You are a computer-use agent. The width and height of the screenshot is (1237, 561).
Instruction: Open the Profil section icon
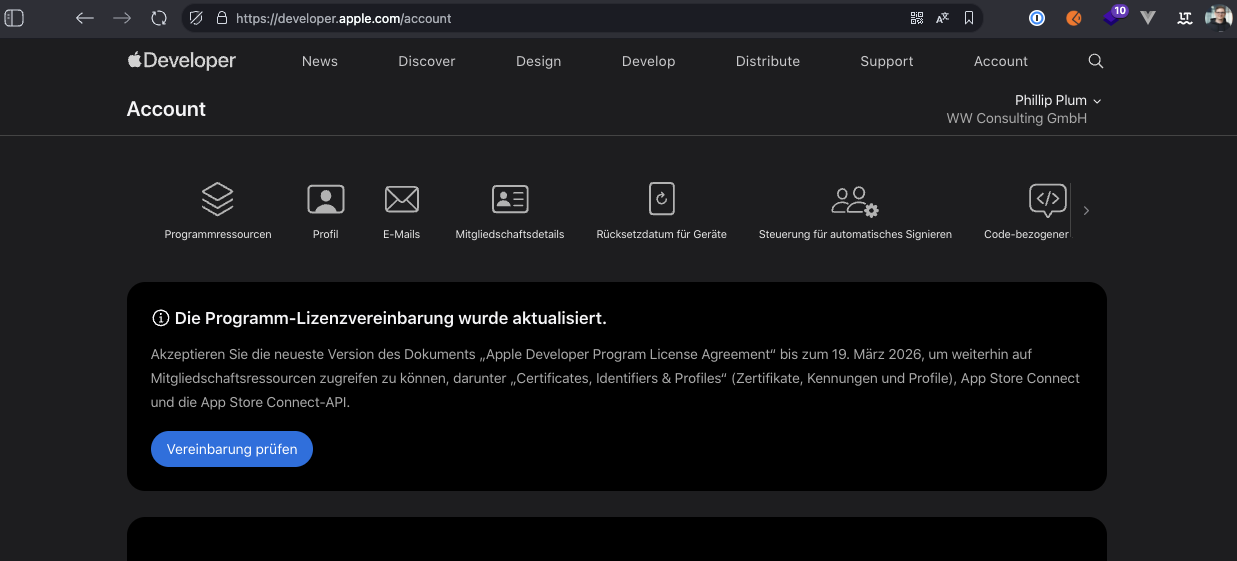click(x=325, y=200)
